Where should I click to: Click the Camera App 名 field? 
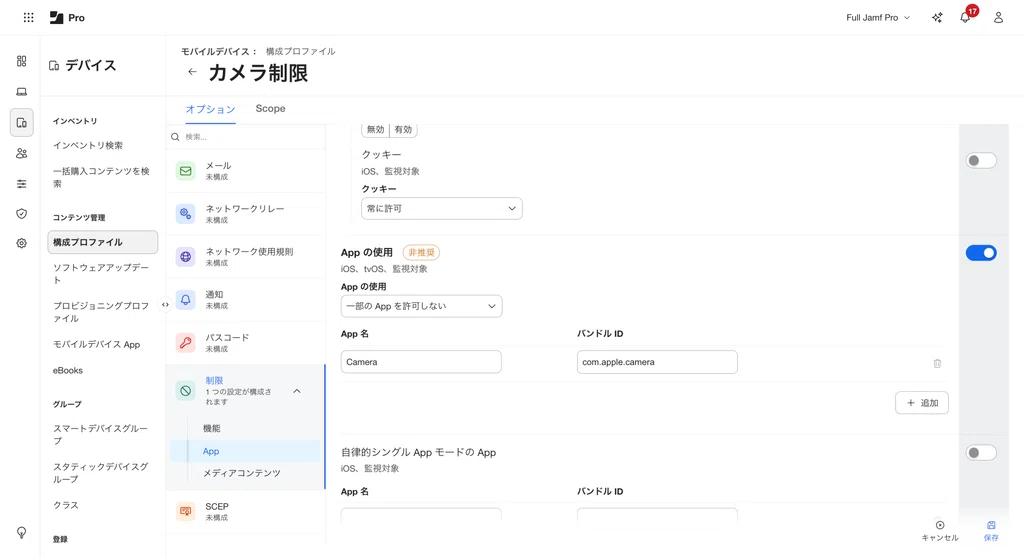[421, 362]
